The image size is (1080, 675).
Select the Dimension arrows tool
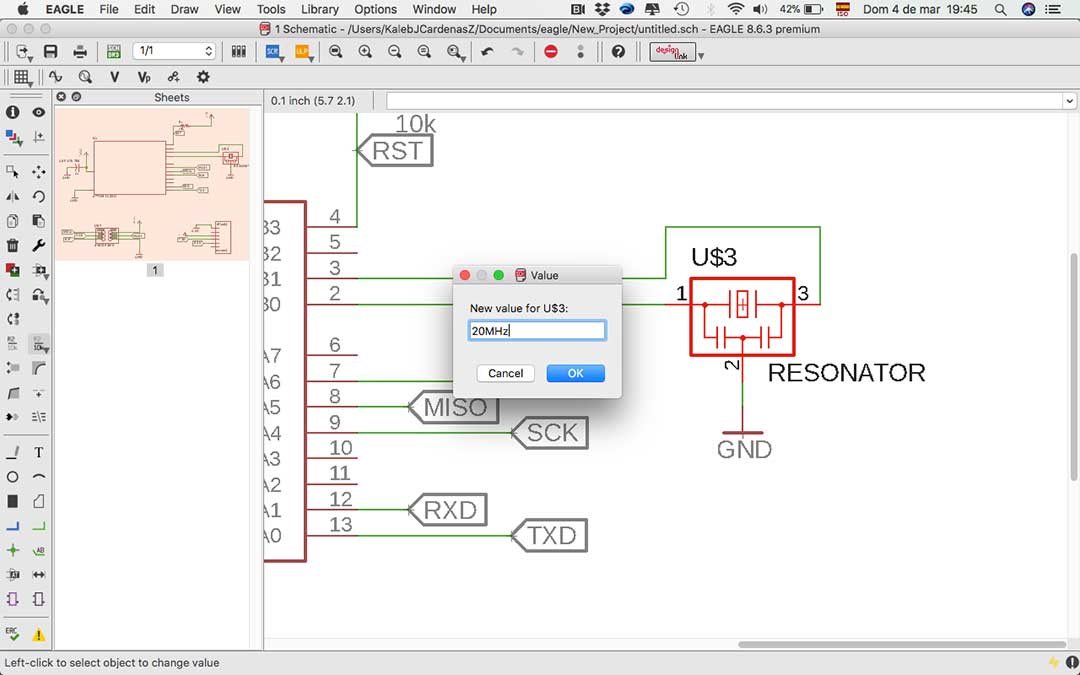[x=39, y=574]
